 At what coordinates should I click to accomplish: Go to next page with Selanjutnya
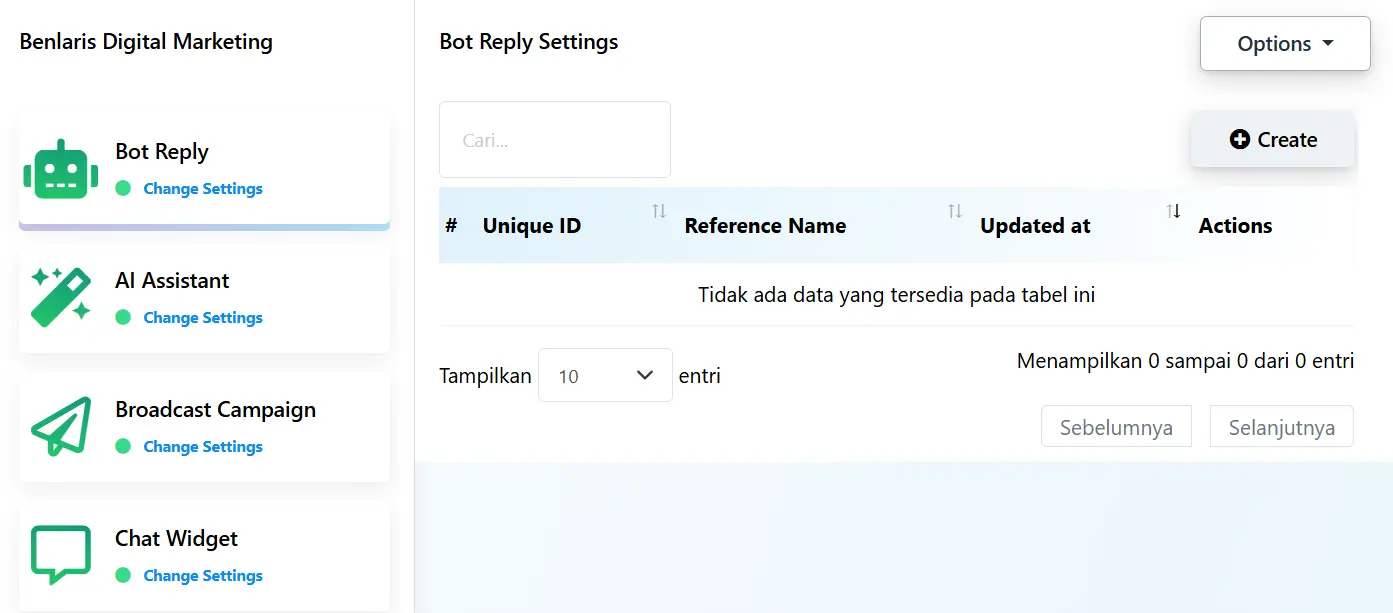pos(1281,427)
